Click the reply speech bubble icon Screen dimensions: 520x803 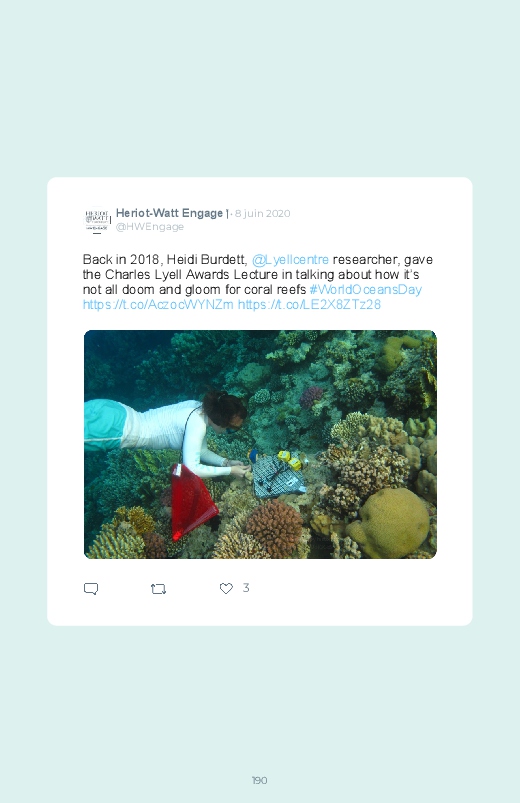point(91,588)
